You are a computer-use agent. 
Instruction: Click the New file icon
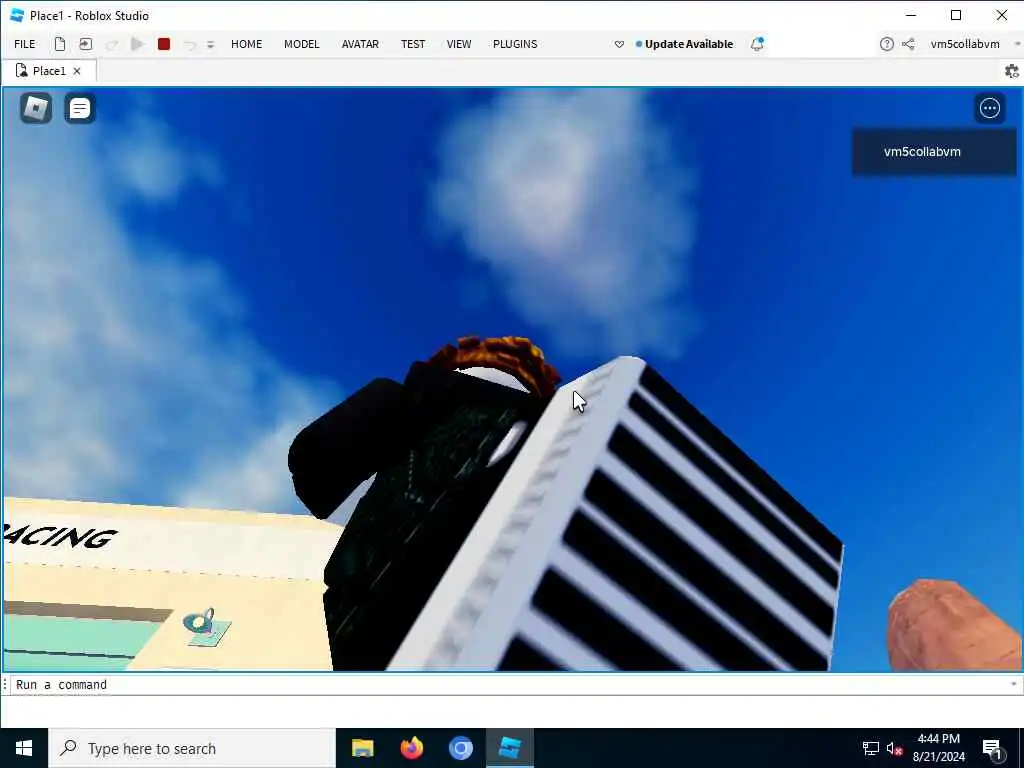coord(59,44)
